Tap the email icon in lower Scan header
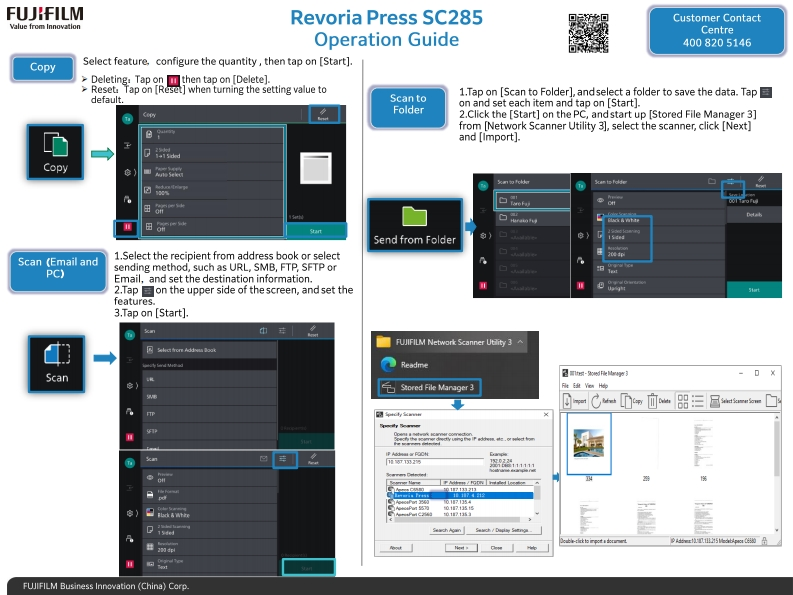This screenshot has height=595, width=793. (x=263, y=459)
